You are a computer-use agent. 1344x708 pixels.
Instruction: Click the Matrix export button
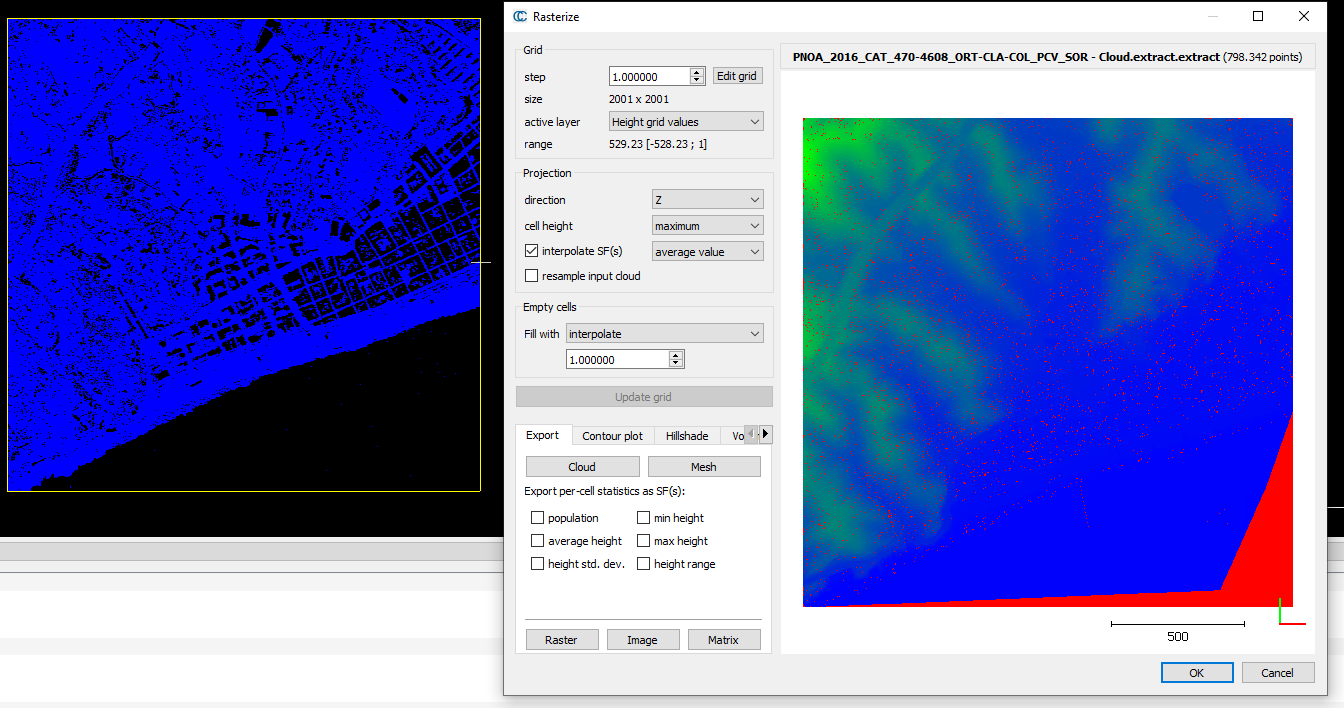click(x=724, y=640)
